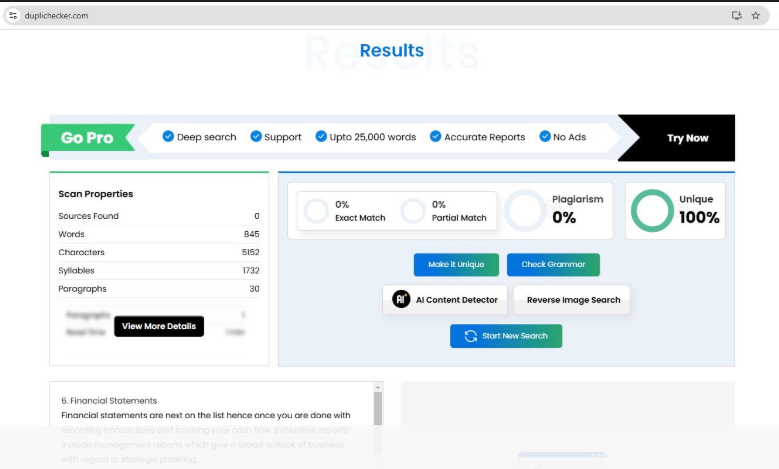The width and height of the screenshot is (779, 469).
Task: Click the Sources Found row value 0
Action: (256, 216)
